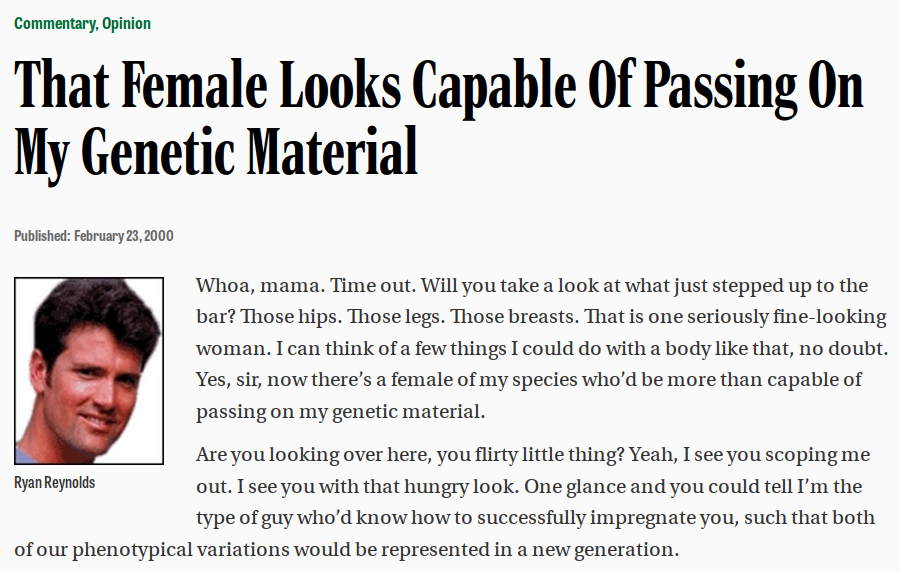Image resolution: width=900 pixels, height=571 pixels.
Task: Open the Opinion category link
Action: [x=127, y=23]
